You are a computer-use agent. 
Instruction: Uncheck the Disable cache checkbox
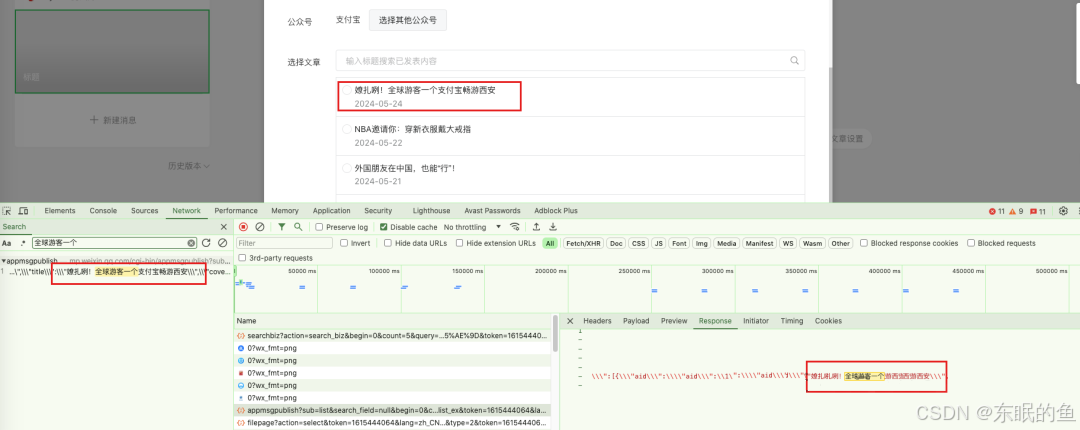[384, 227]
